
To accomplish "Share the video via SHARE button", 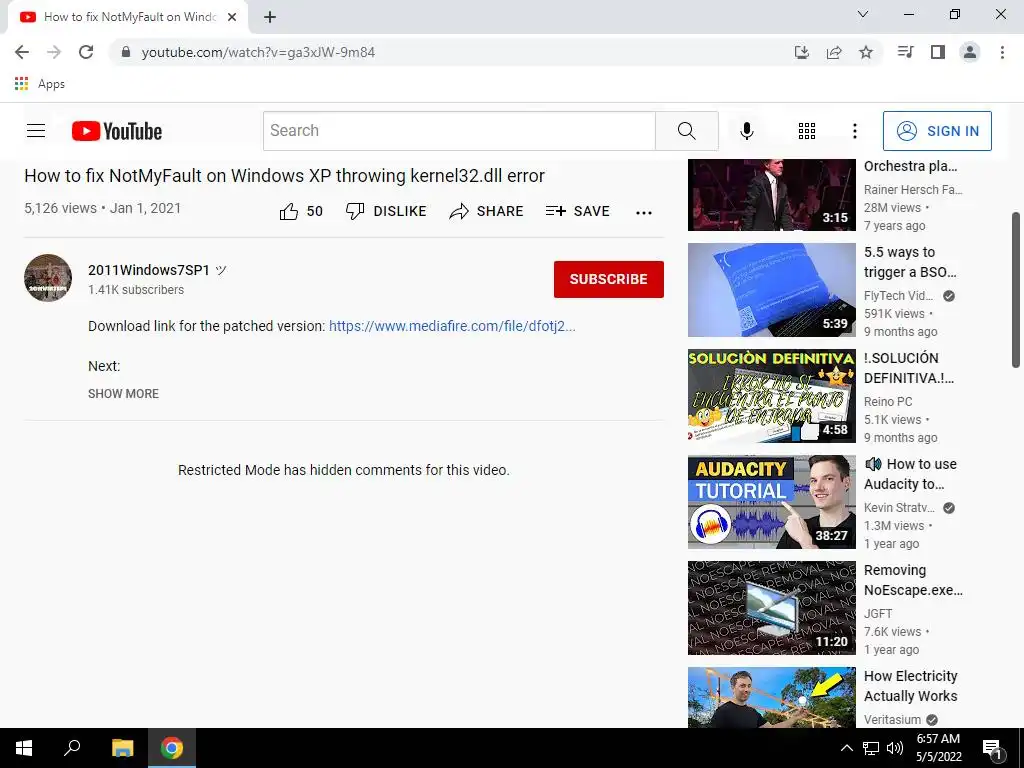I will pos(486,211).
